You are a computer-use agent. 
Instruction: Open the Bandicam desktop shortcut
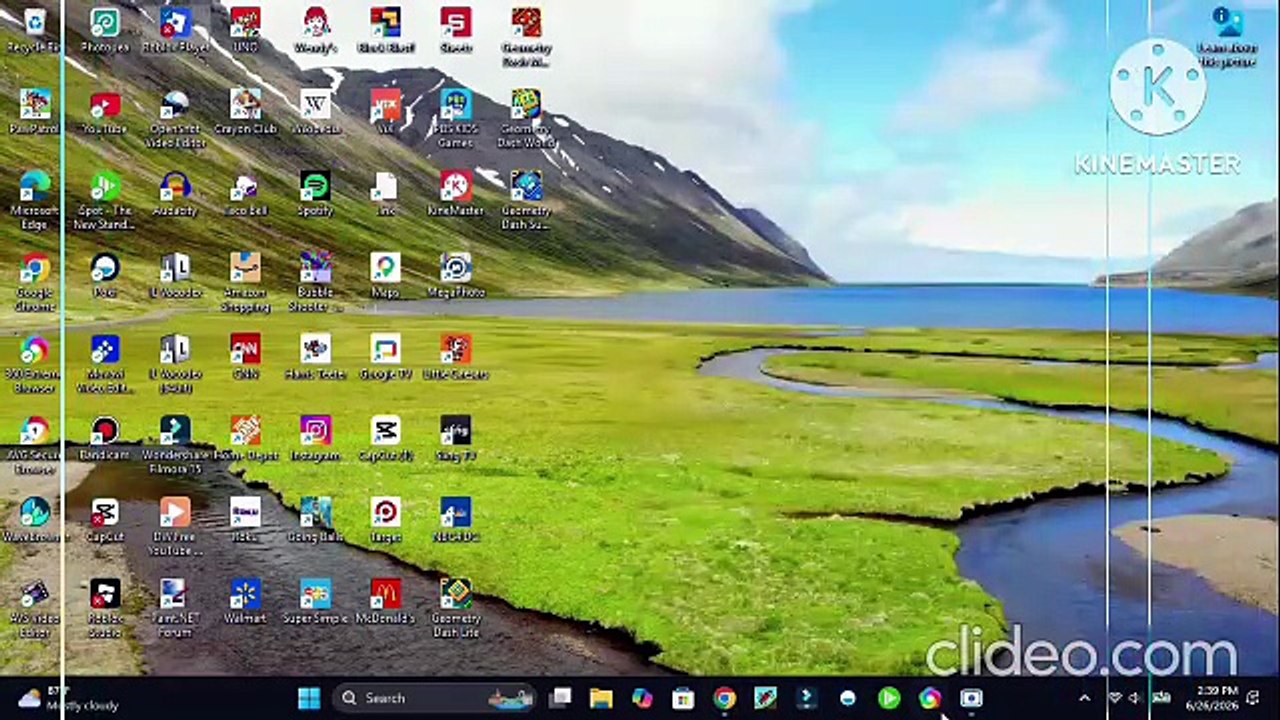tap(104, 437)
